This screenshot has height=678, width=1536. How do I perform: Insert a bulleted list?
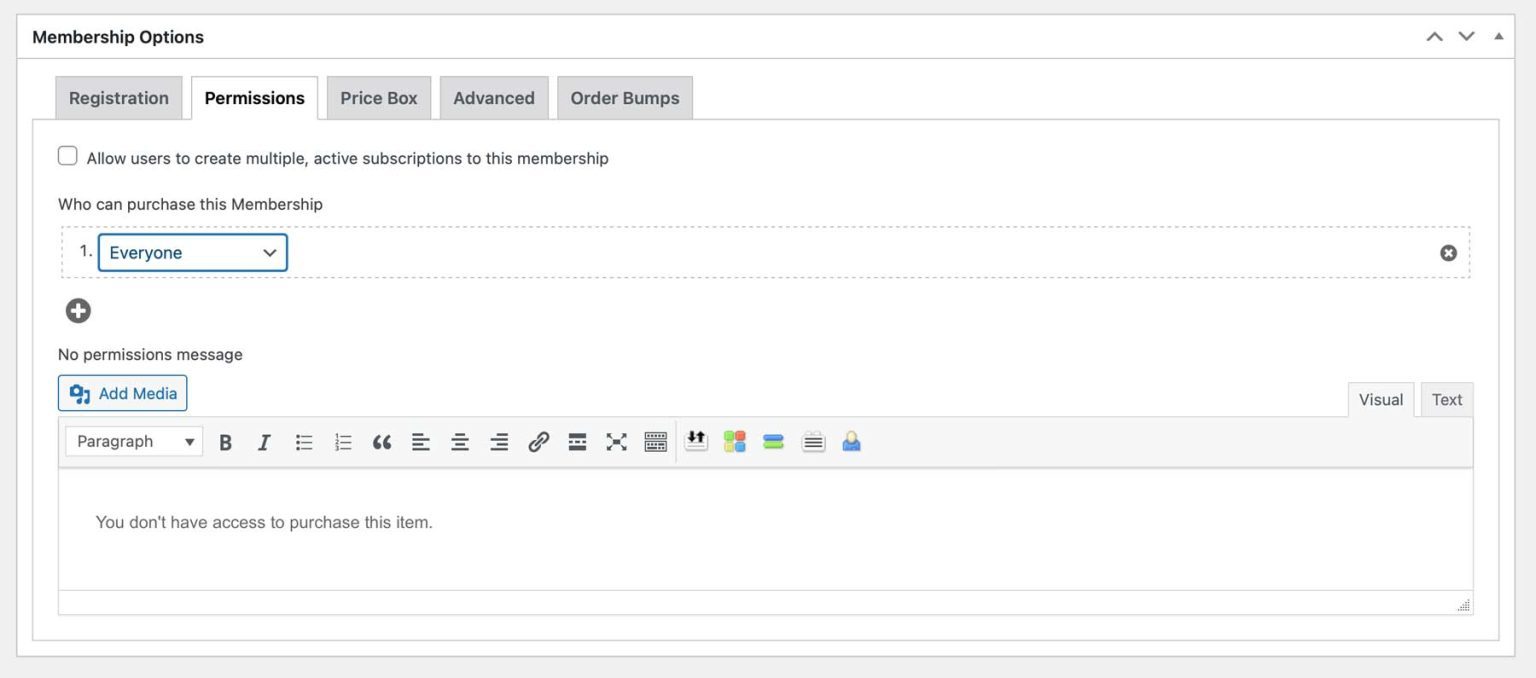pos(303,441)
